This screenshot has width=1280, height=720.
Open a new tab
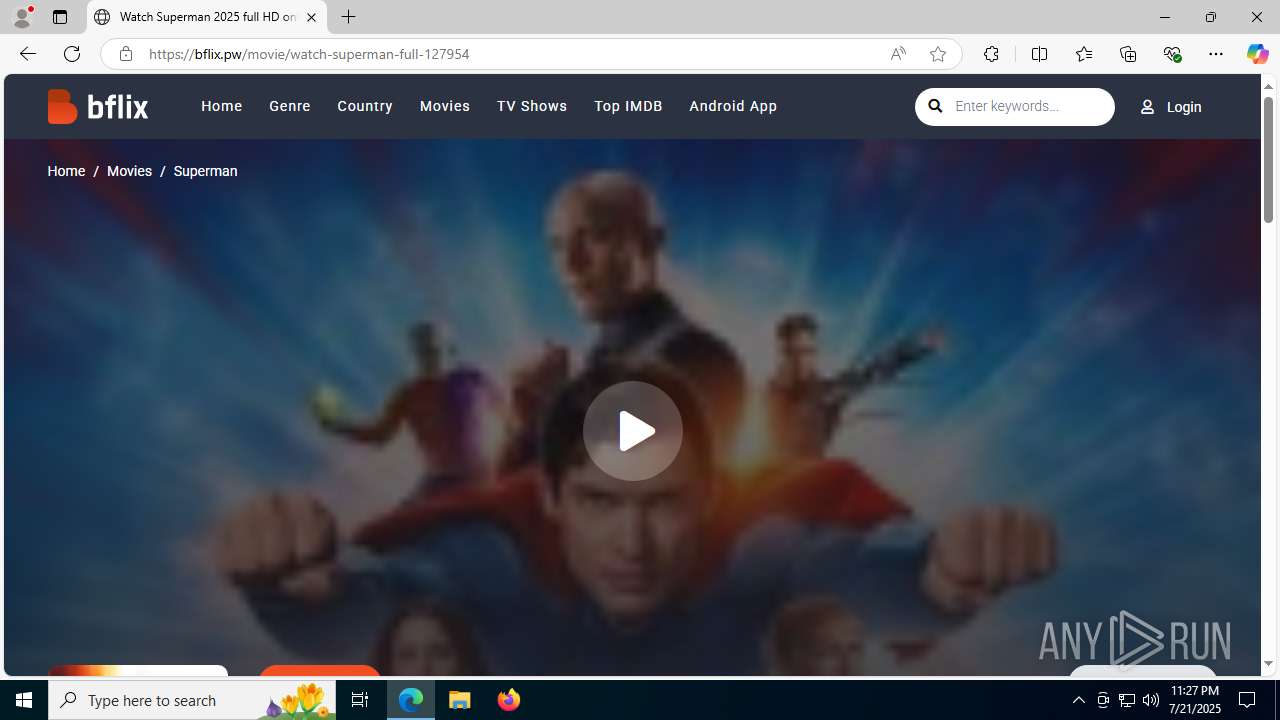tap(348, 17)
